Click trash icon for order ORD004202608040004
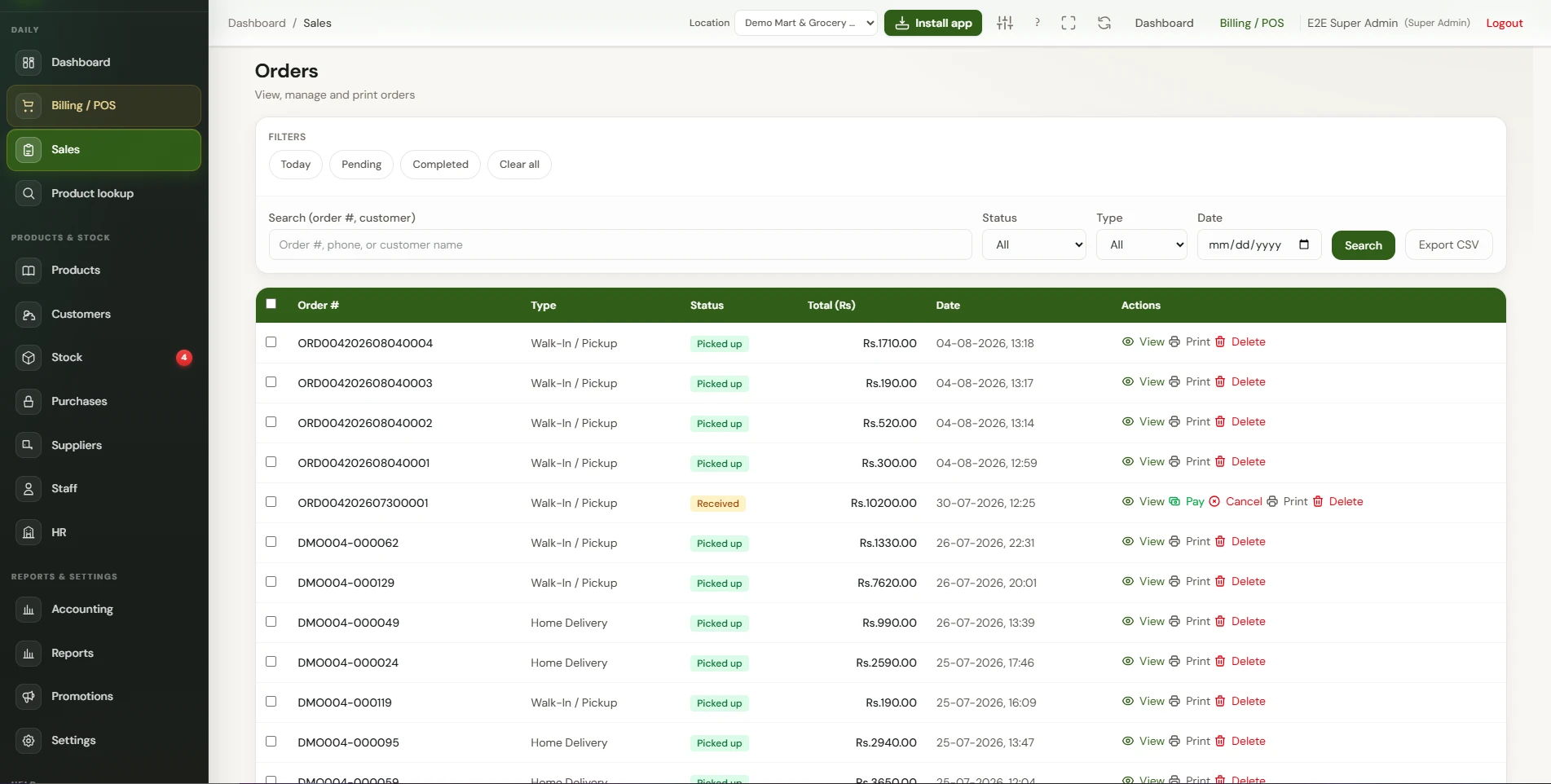Viewport: 1551px width, 784px height. tap(1220, 341)
